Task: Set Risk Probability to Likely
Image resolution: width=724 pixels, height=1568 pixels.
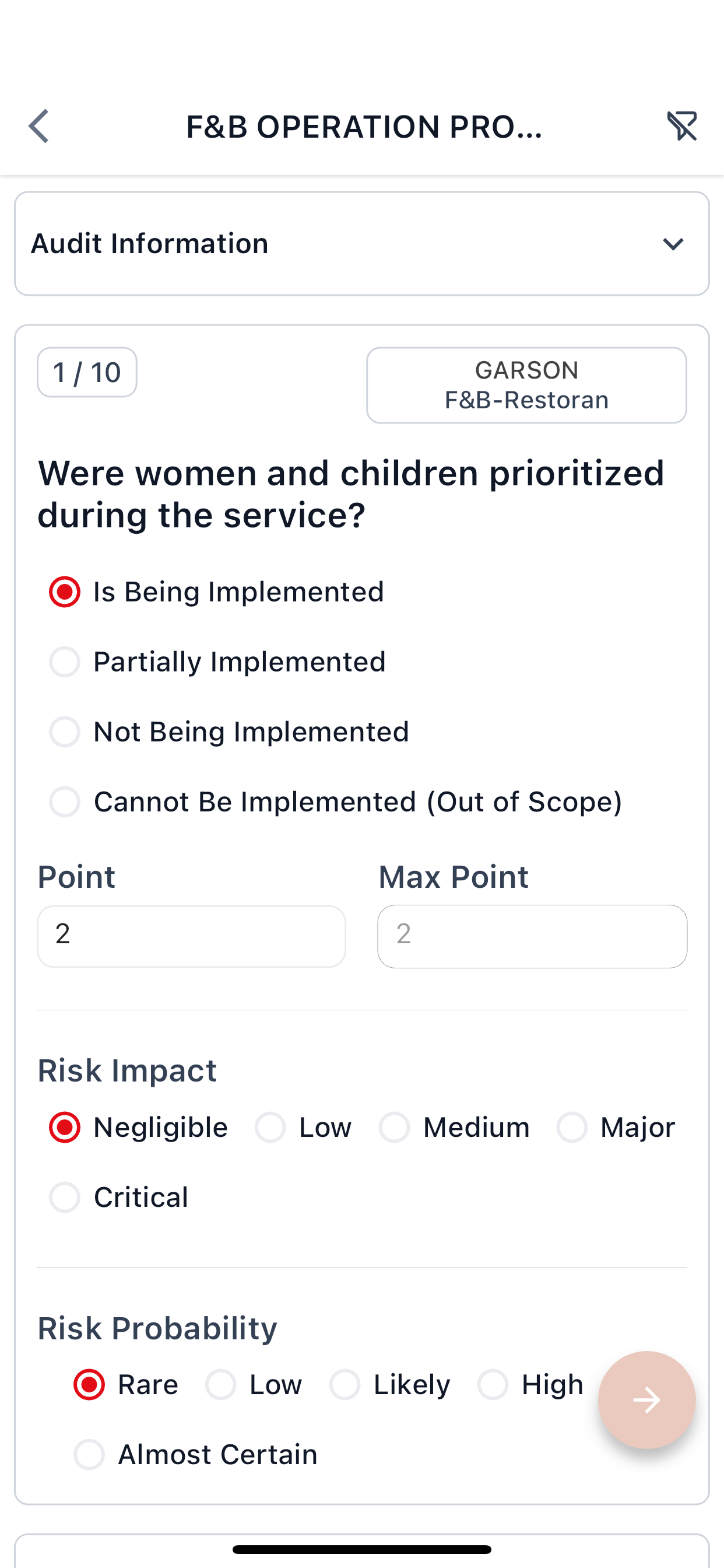Action: point(345,1385)
